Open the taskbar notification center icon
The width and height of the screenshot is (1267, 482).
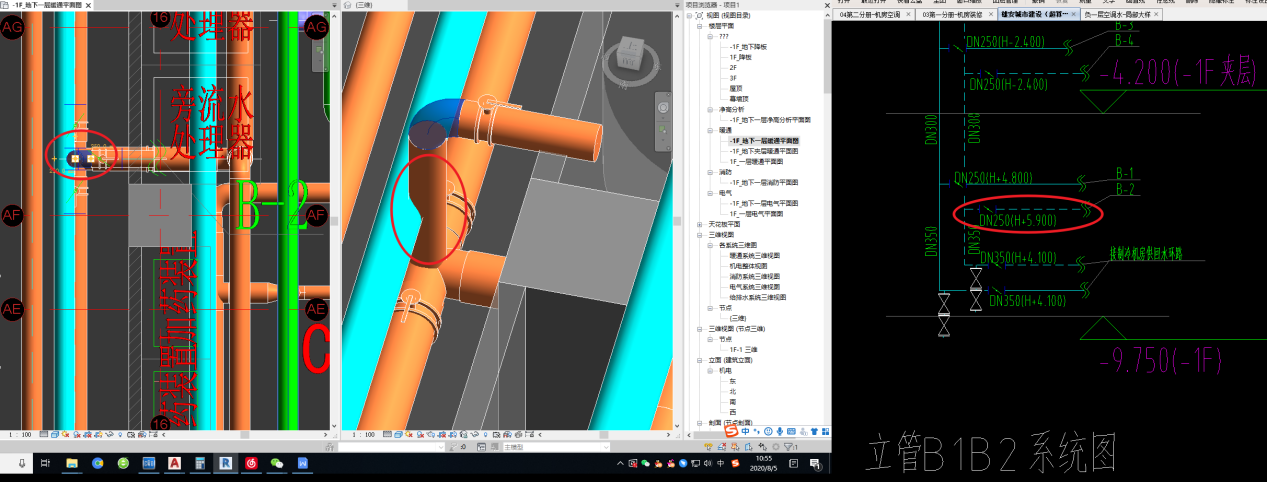(x=814, y=464)
